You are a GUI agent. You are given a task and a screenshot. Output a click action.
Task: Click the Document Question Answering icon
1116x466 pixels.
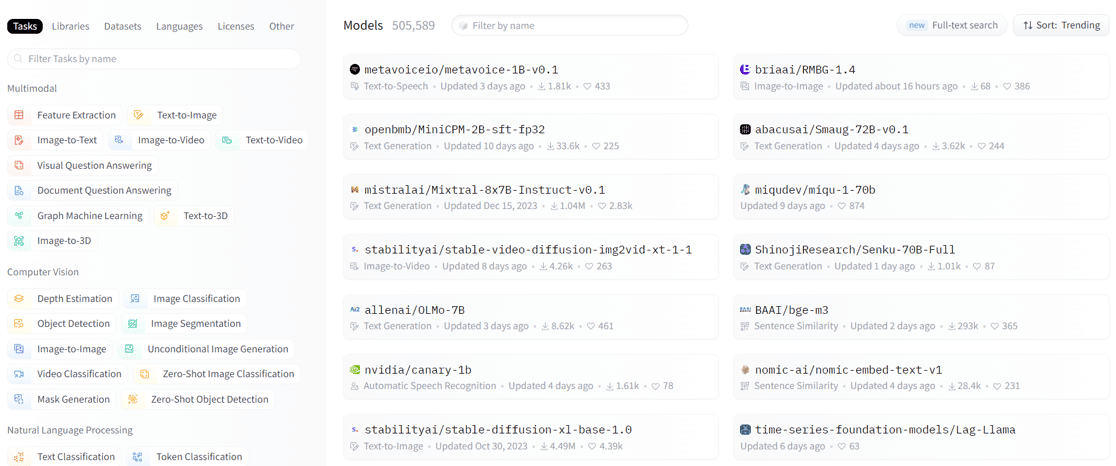(19, 191)
